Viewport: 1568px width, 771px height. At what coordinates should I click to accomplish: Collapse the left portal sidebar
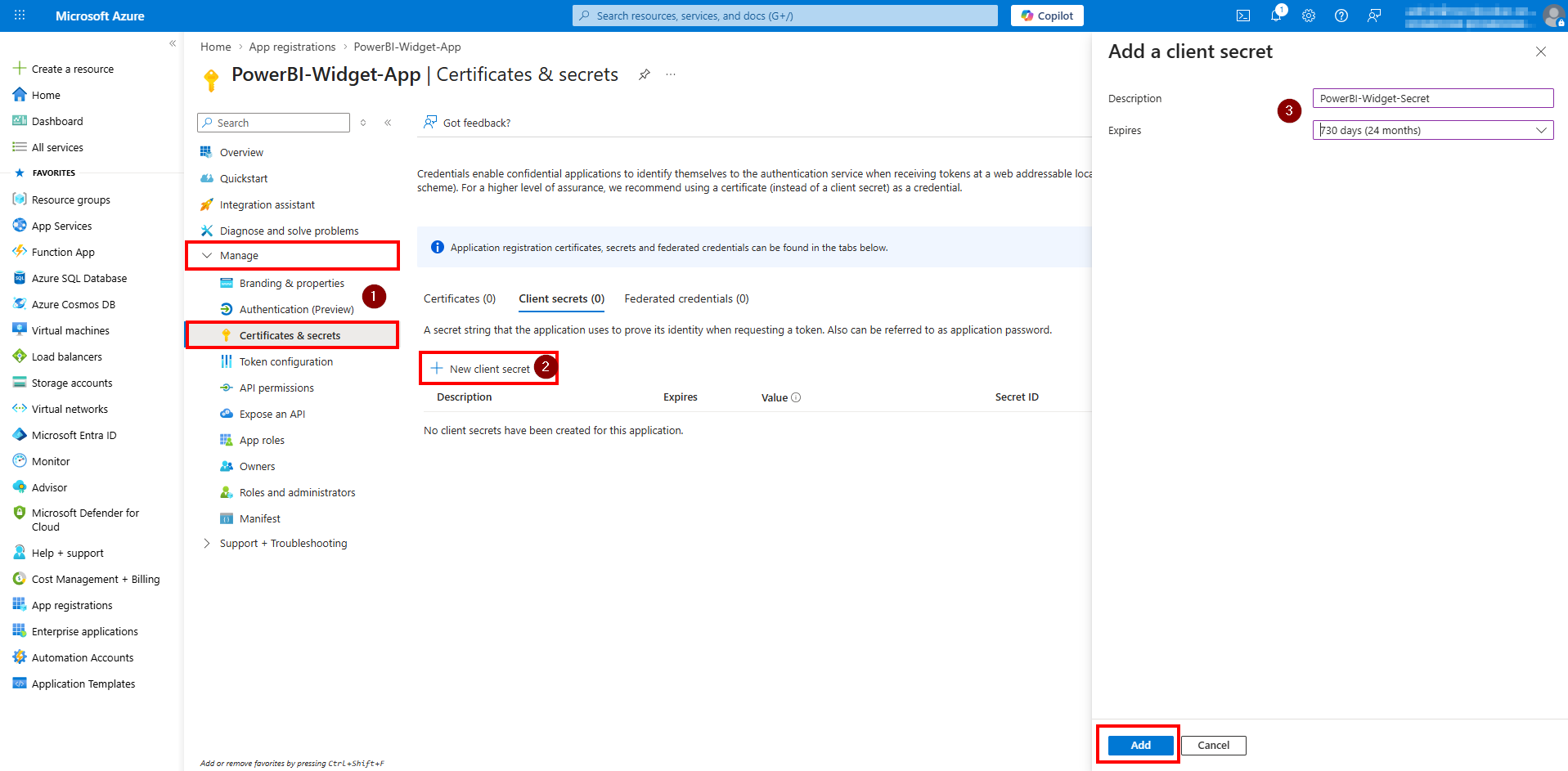click(x=173, y=43)
